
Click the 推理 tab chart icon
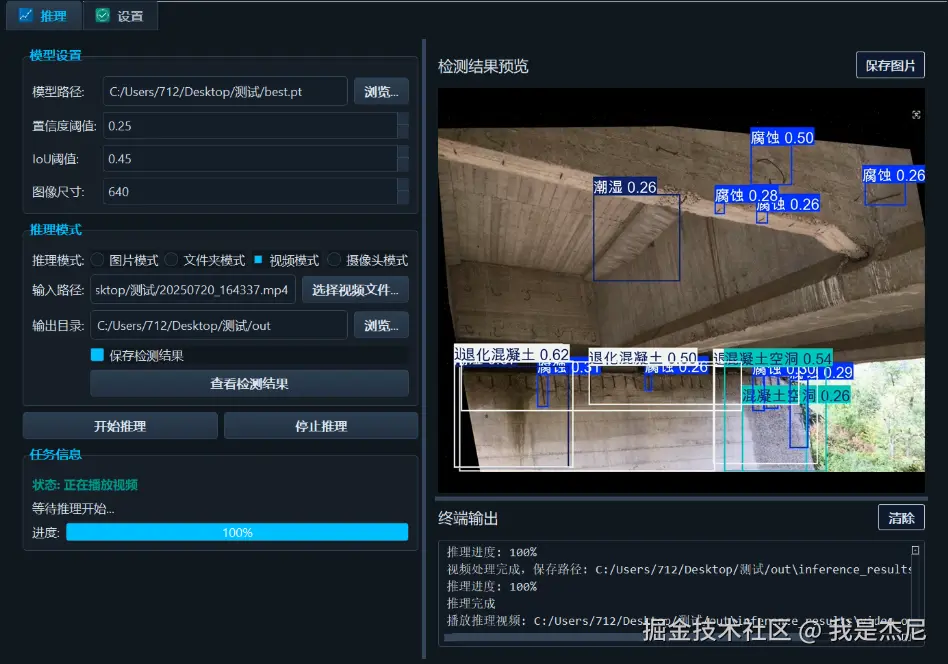tap(25, 15)
